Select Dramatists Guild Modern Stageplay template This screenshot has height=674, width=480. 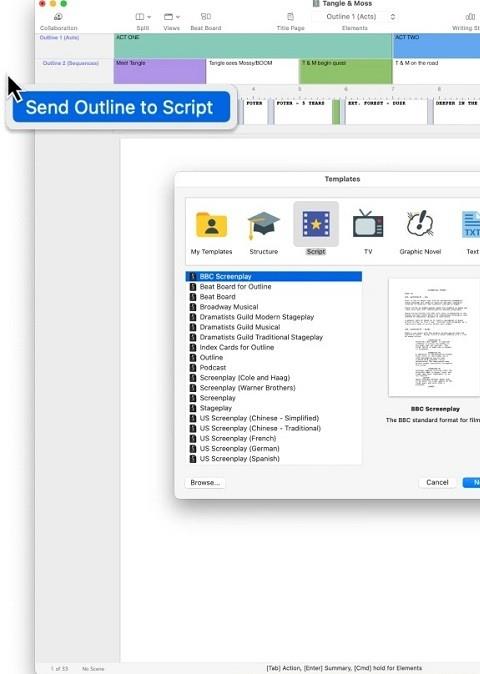coord(274,317)
